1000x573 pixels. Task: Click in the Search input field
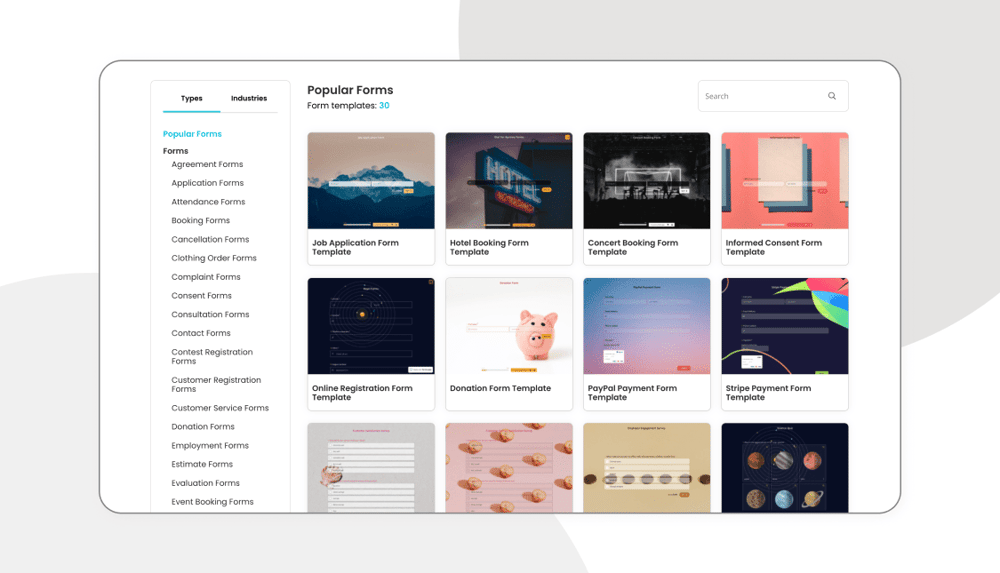760,97
